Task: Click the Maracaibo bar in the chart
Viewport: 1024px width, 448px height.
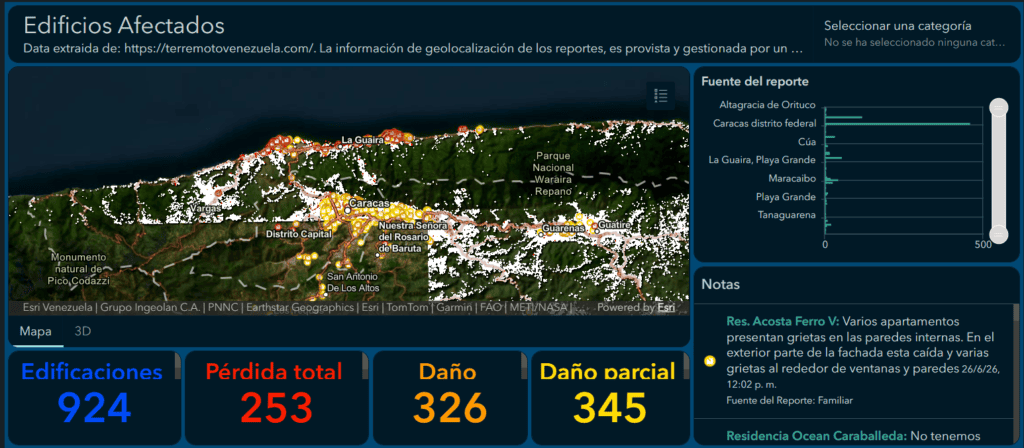Action: point(831,180)
